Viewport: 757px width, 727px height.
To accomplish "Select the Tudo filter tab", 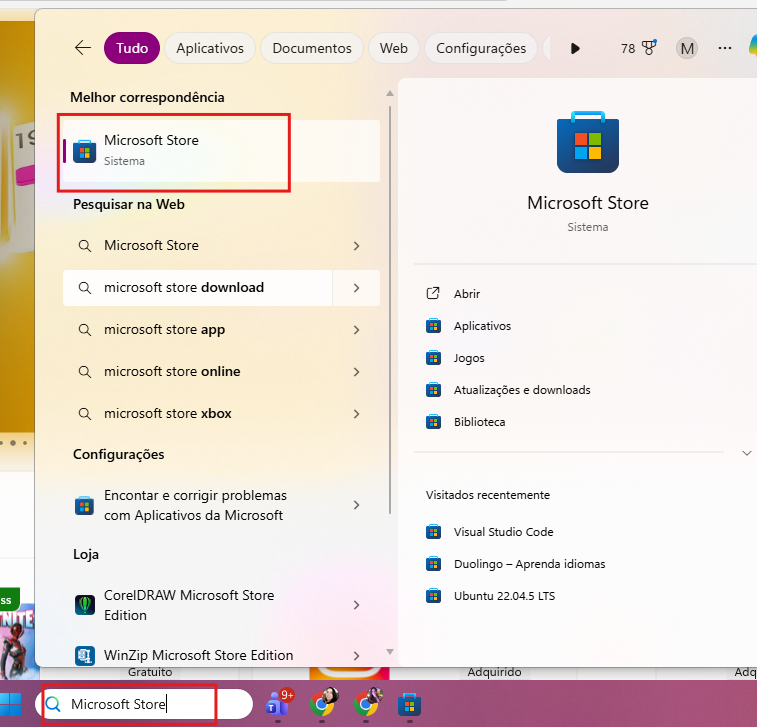I will pos(132,48).
